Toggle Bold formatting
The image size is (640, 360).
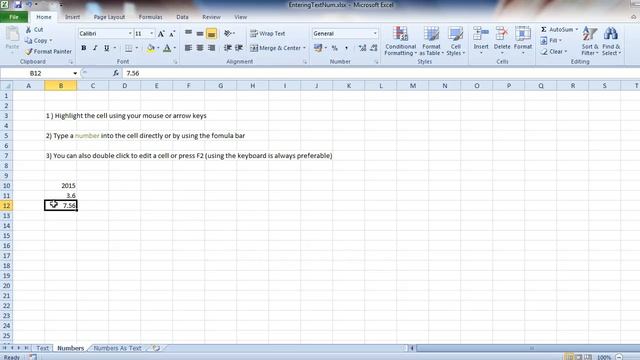(x=84, y=48)
